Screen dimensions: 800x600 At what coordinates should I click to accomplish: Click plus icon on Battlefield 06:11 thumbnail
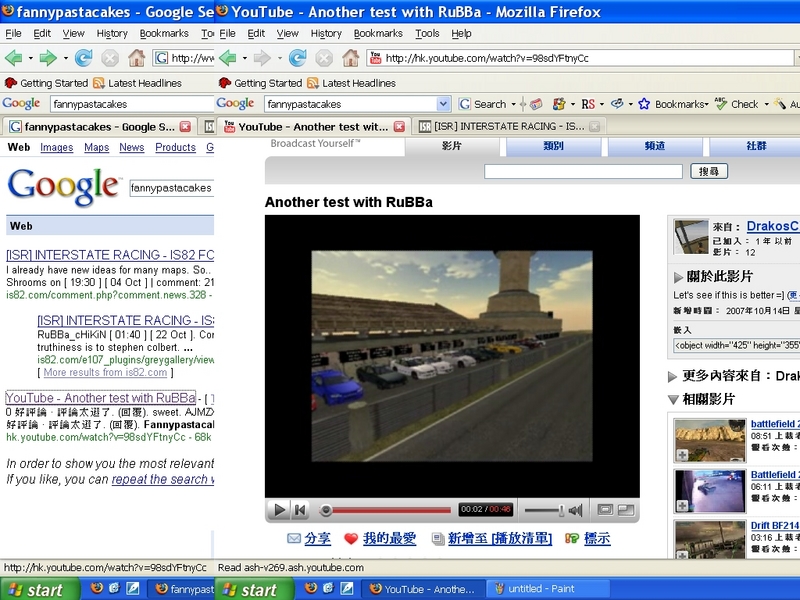pyautogui.click(x=682, y=506)
